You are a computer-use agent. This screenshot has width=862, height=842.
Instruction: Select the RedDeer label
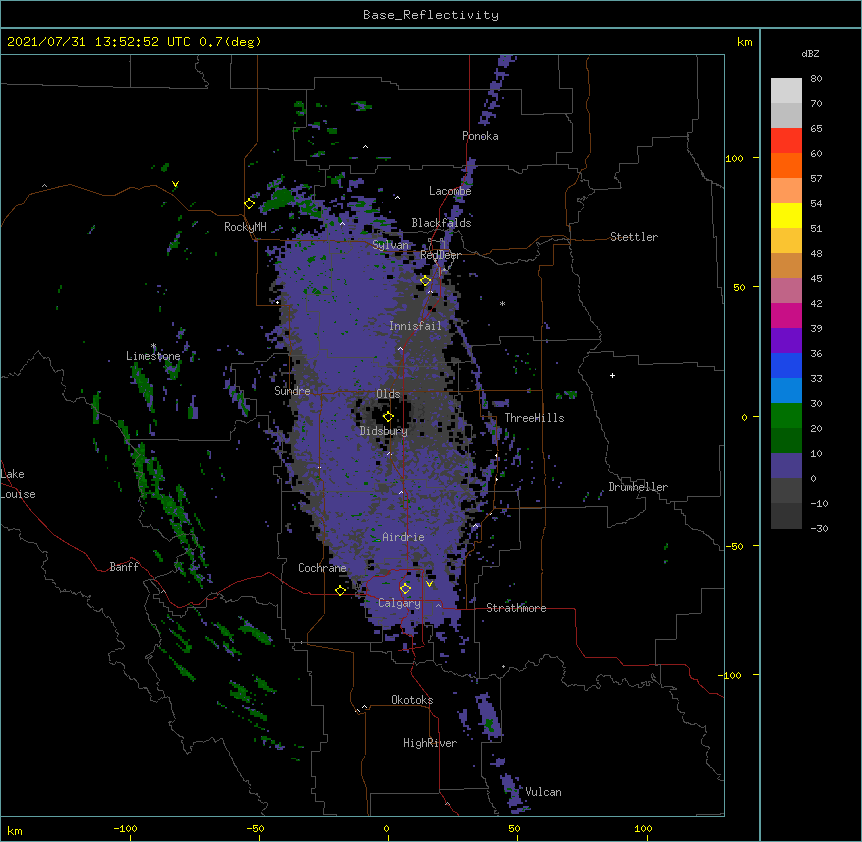click(440, 255)
